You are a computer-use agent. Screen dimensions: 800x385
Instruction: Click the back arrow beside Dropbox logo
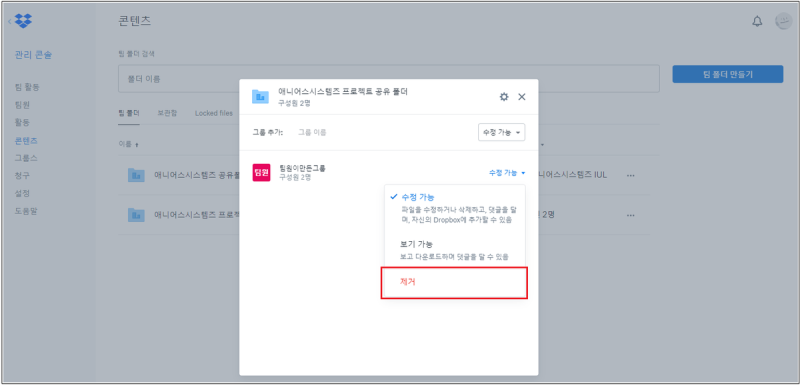pos(9,21)
